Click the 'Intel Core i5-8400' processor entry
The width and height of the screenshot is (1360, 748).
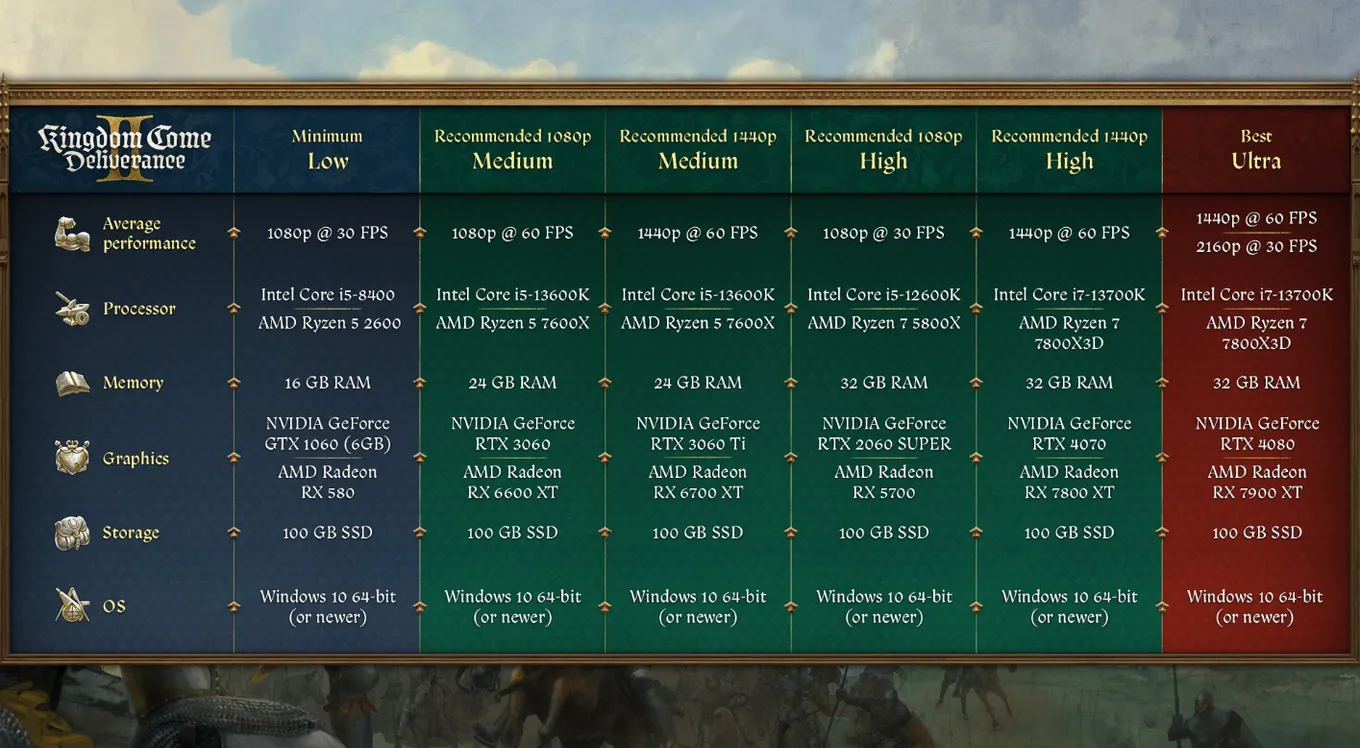[327, 295]
